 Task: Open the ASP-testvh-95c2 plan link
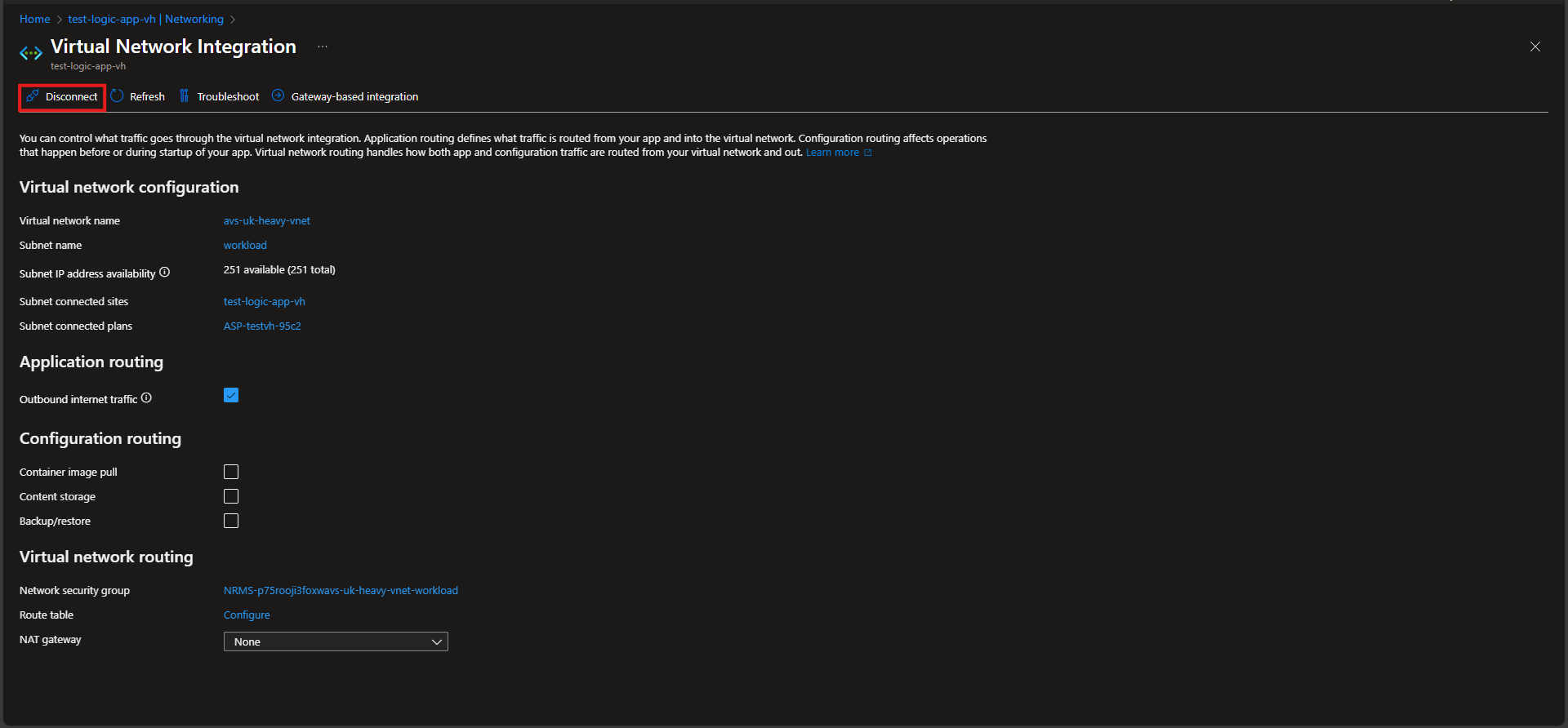pos(262,326)
